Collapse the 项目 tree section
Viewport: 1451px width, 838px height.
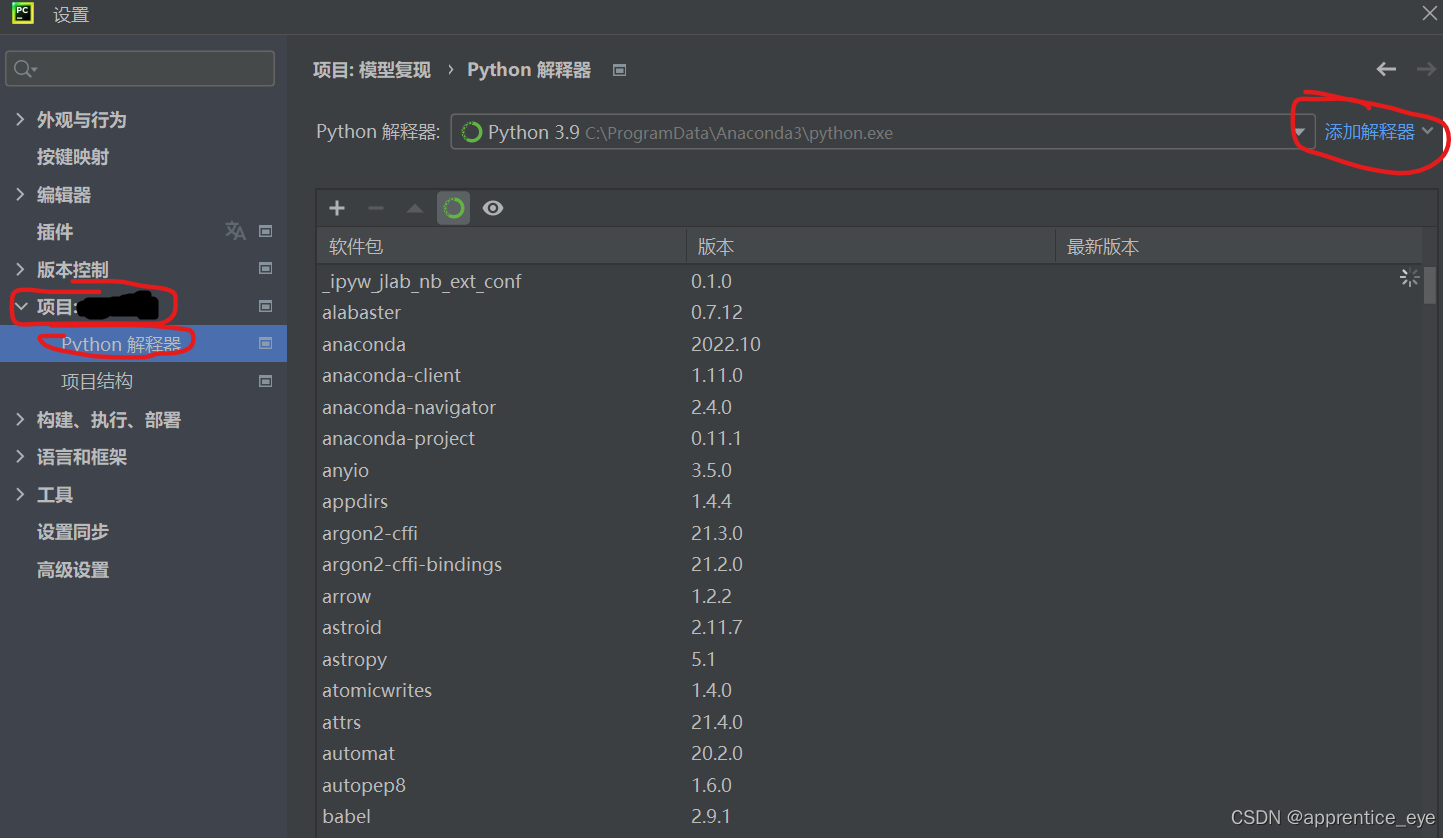(x=20, y=306)
